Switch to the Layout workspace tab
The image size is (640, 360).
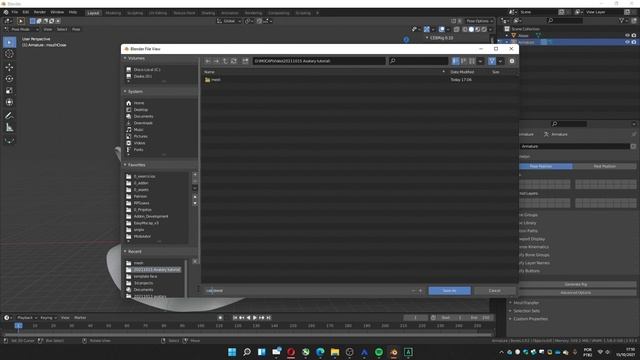pyautogui.click(x=93, y=13)
